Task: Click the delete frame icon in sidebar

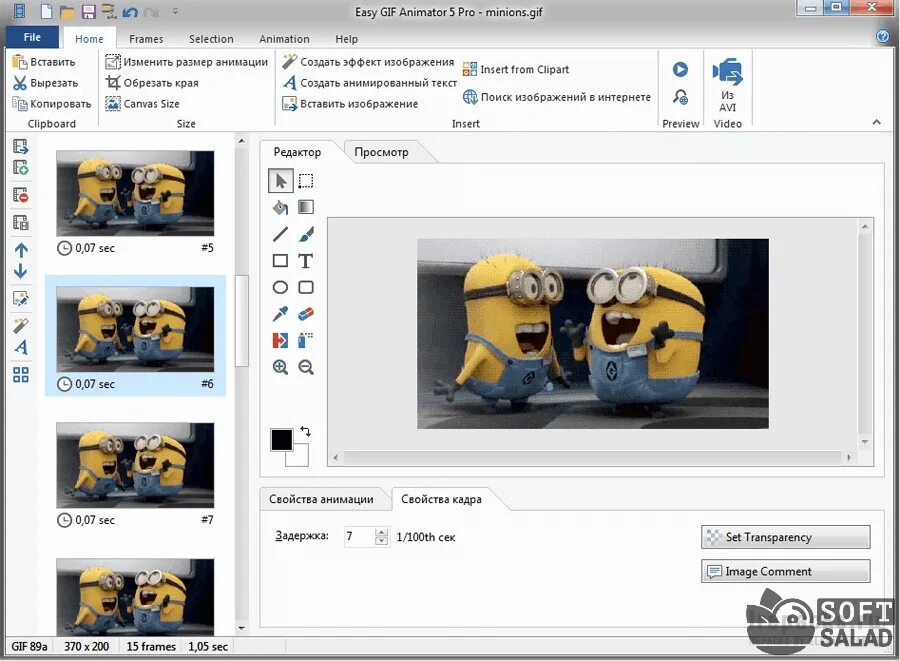Action: click(21, 195)
